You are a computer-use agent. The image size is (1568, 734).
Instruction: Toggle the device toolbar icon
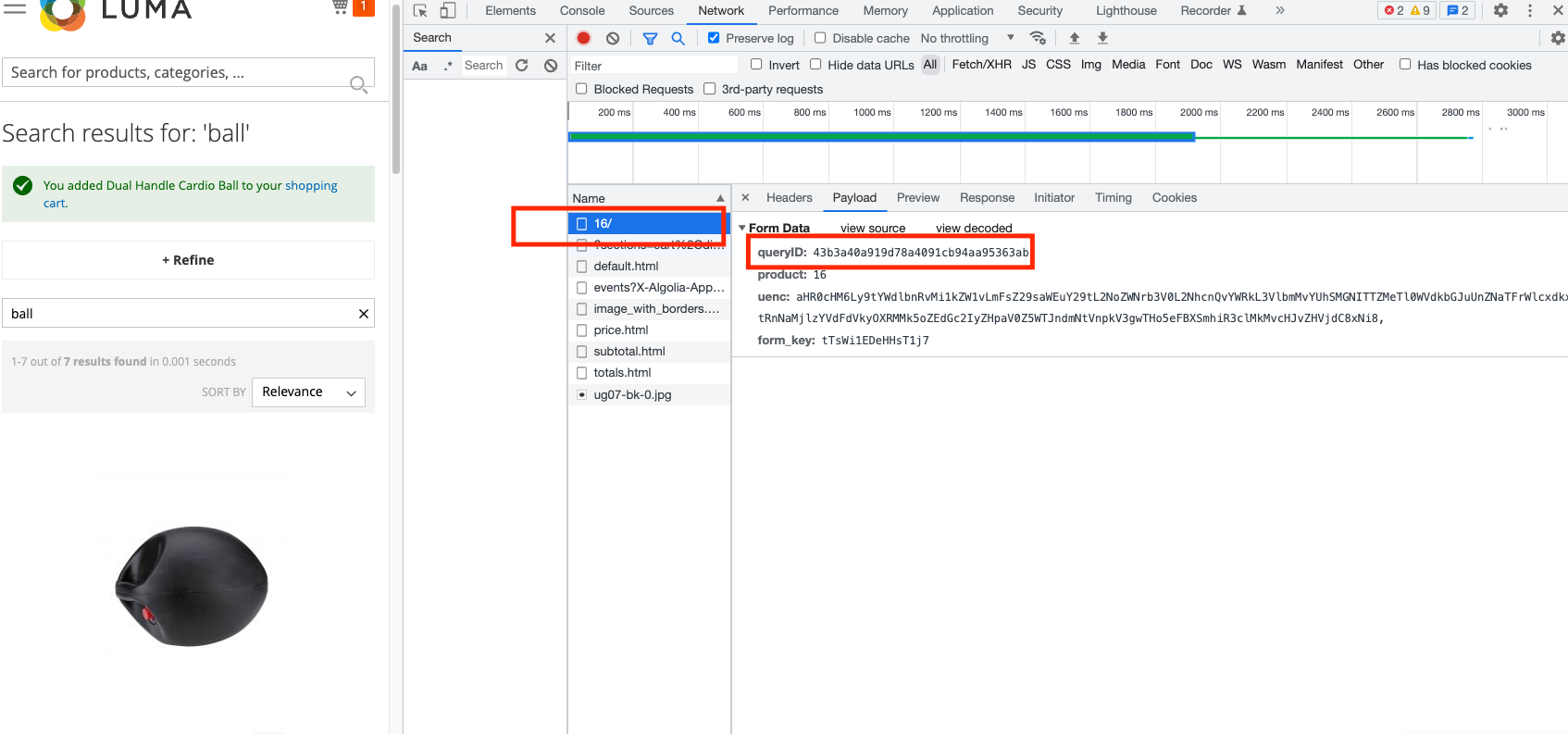[x=448, y=11]
